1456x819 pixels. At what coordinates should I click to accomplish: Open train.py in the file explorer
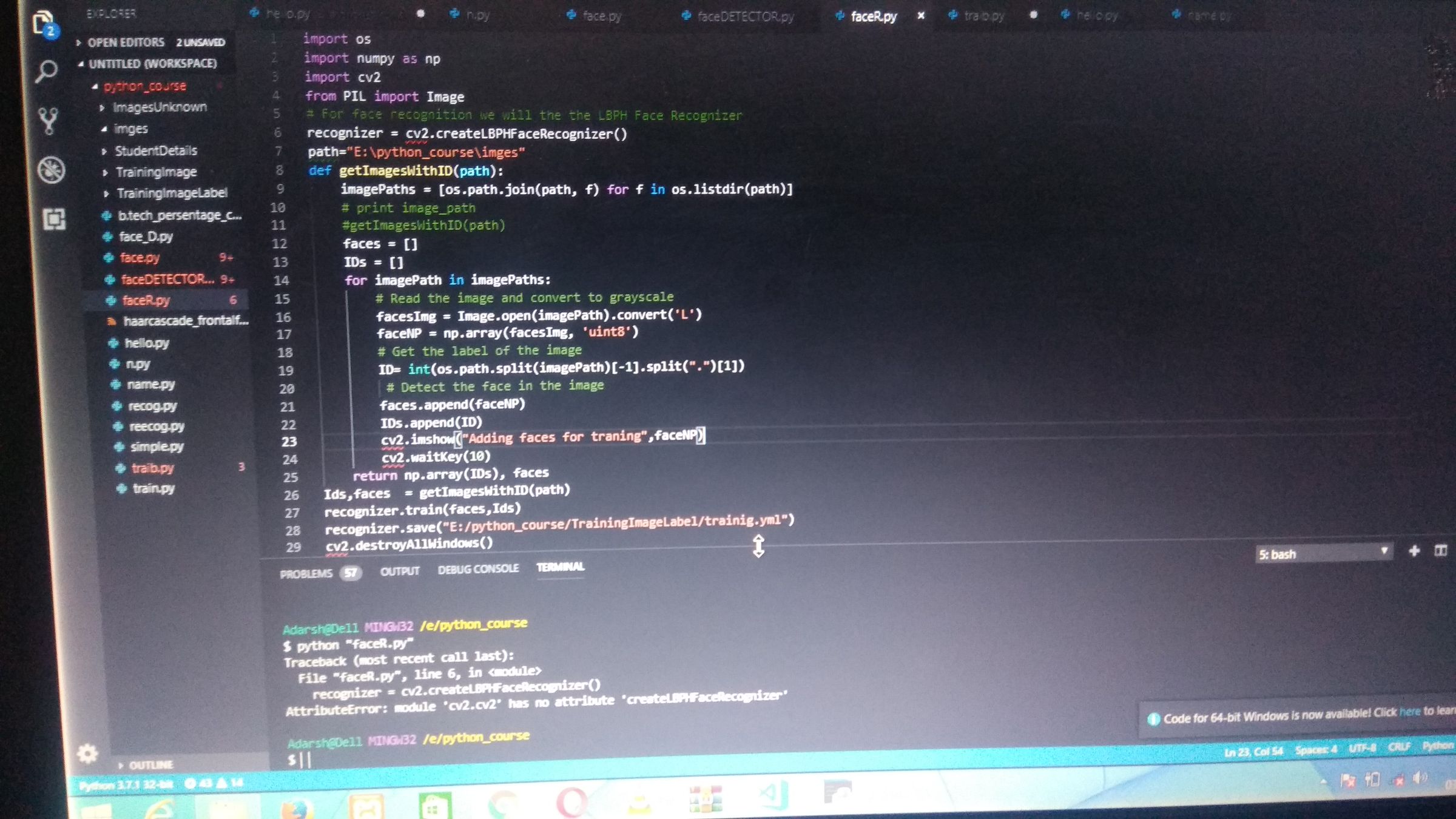(x=153, y=488)
